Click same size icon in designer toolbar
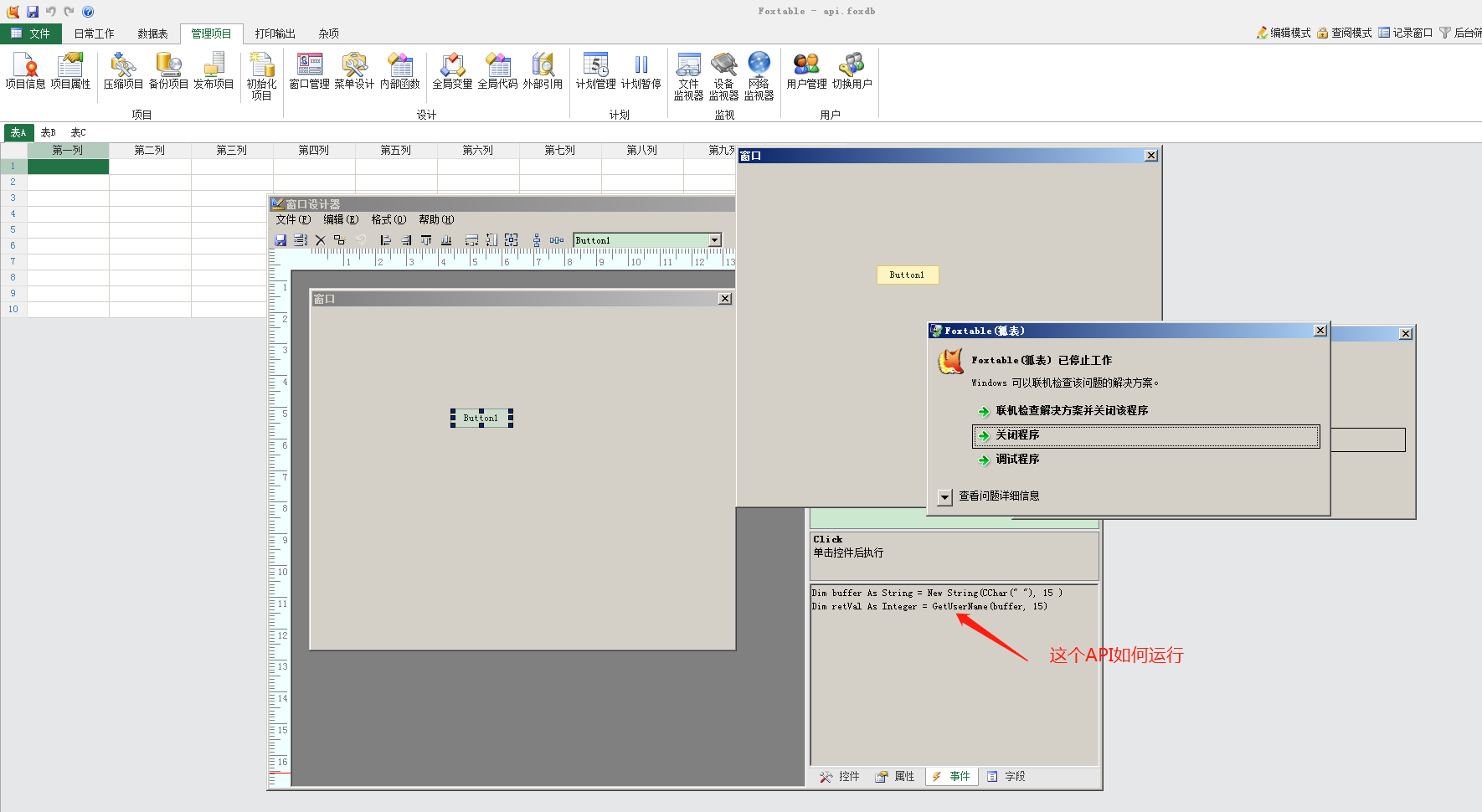Viewport: 1482px width, 812px height. point(512,240)
